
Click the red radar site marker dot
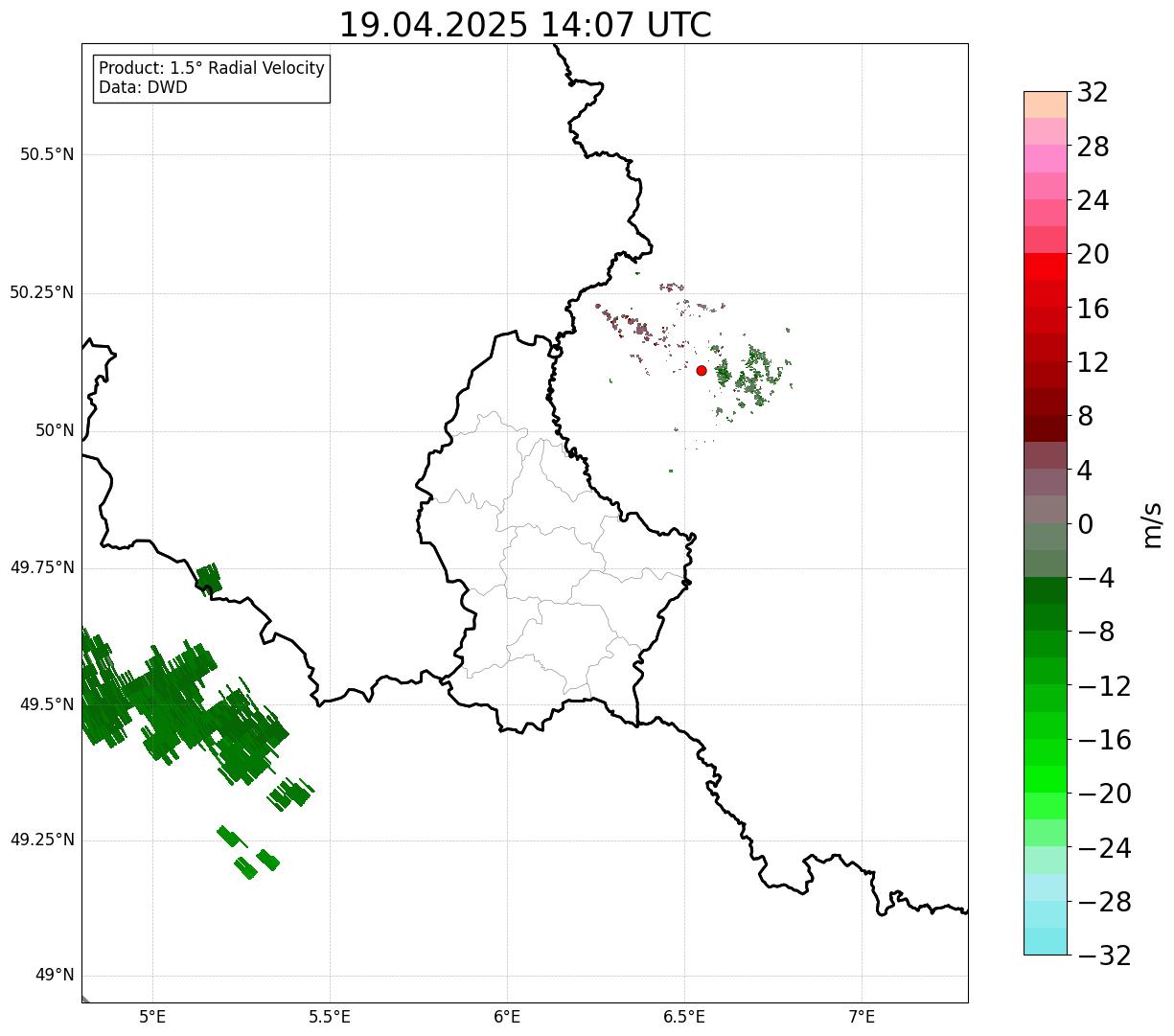point(702,370)
